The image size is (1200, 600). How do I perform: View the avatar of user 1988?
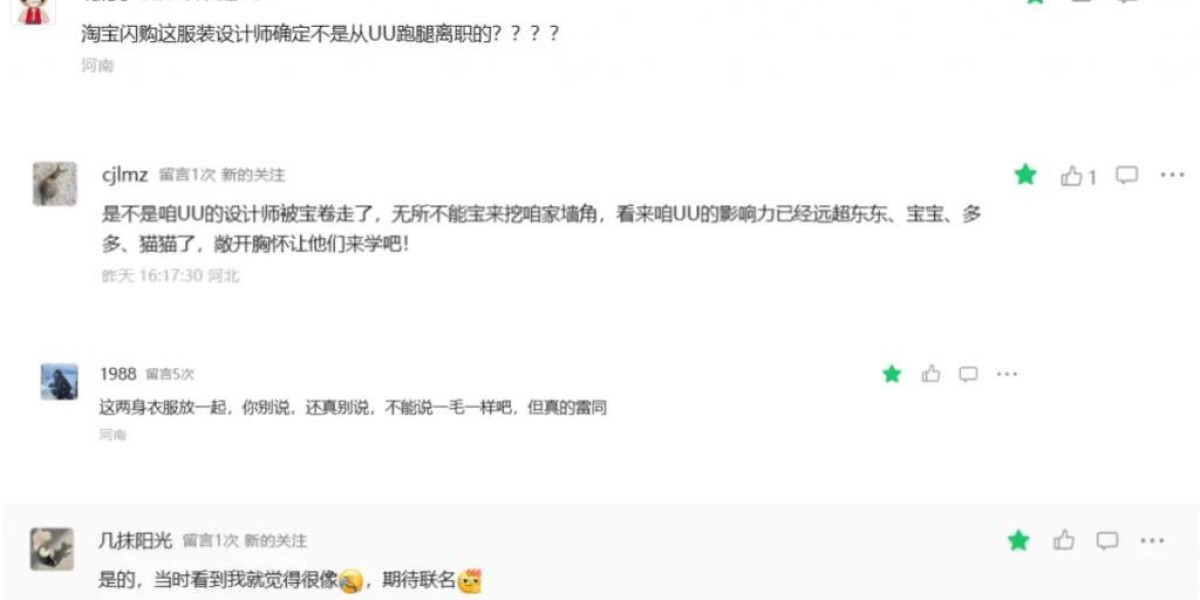click(59, 382)
